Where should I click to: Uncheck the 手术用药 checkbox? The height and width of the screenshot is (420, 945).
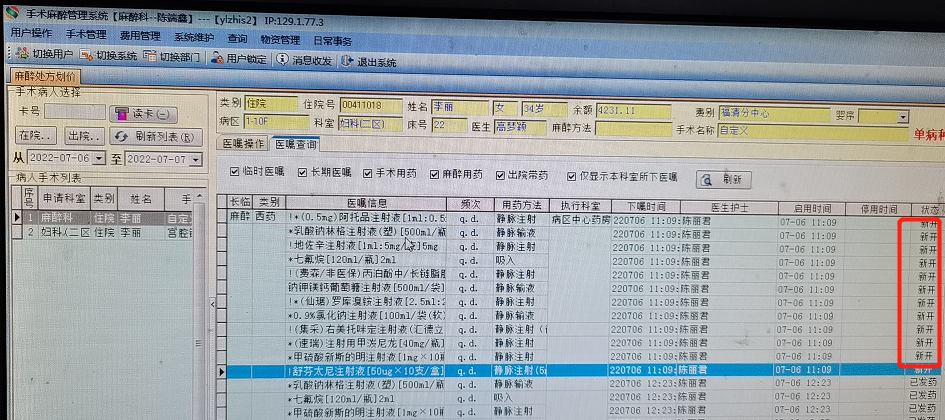click(x=368, y=174)
